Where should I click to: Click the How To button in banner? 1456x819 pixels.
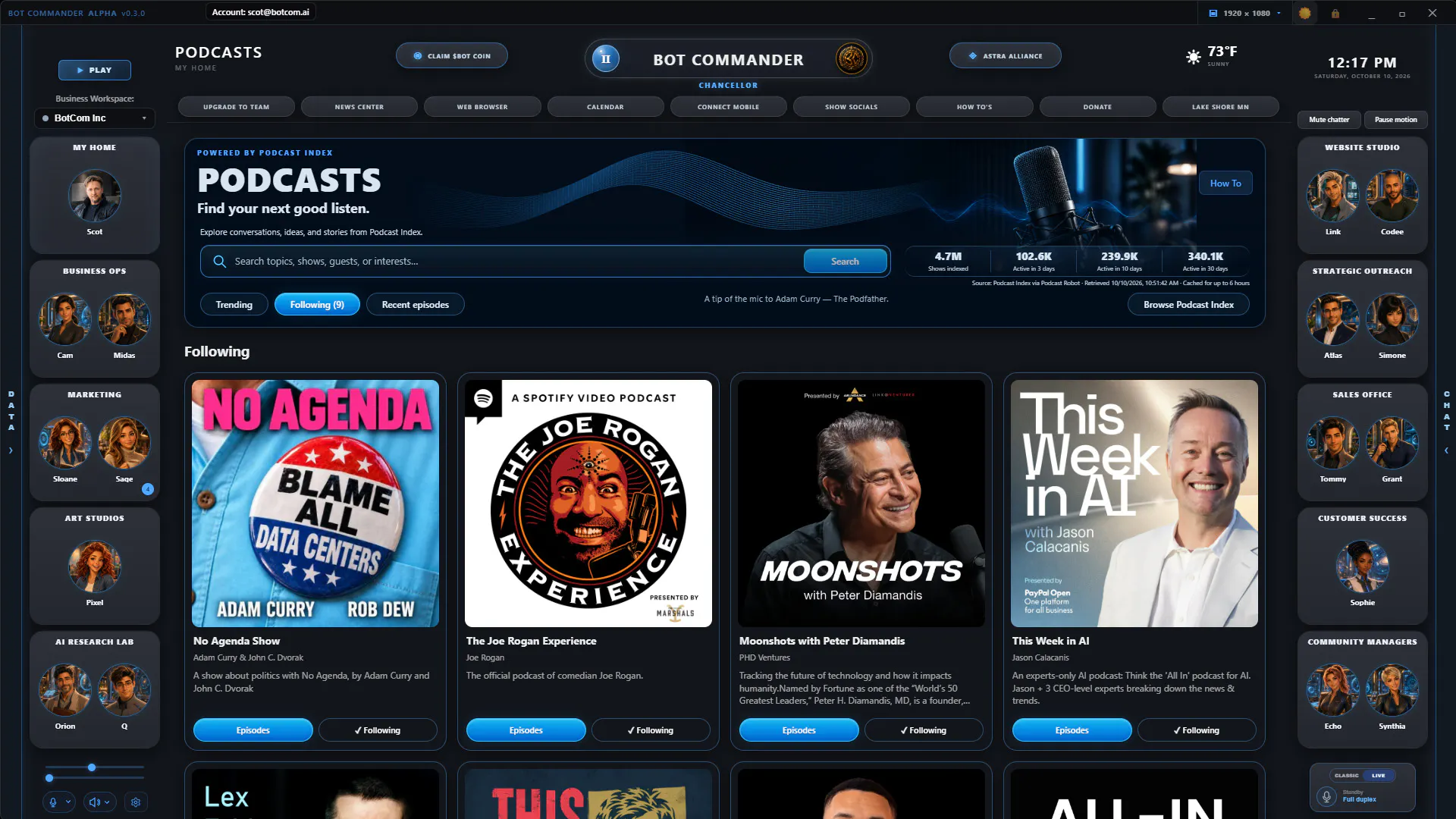pyautogui.click(x=1225, y=184)
